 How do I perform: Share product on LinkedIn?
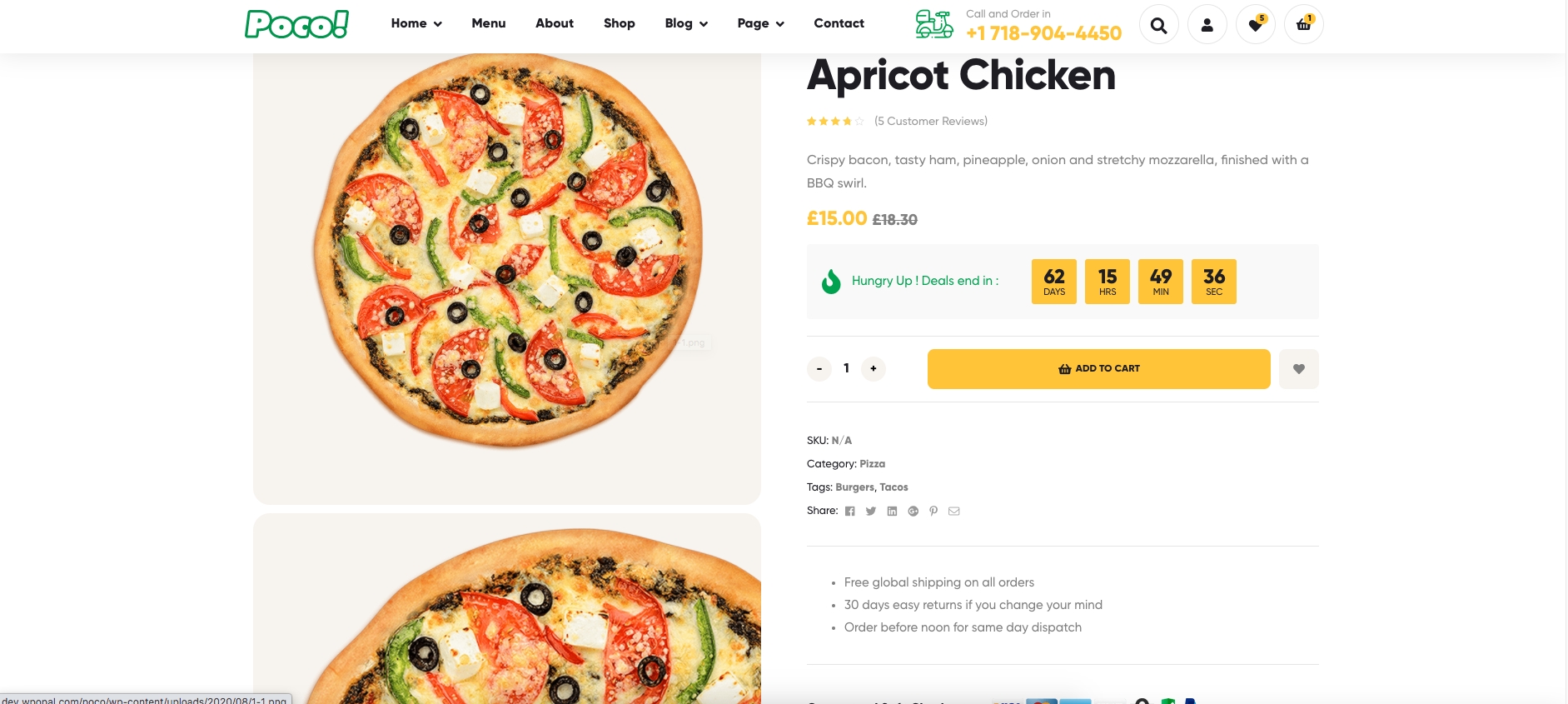point(892,512)
